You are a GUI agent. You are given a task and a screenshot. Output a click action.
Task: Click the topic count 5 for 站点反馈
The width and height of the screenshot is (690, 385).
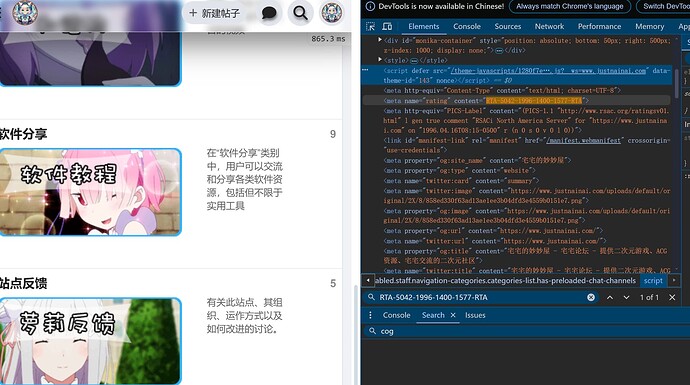(x=333, y=284)
